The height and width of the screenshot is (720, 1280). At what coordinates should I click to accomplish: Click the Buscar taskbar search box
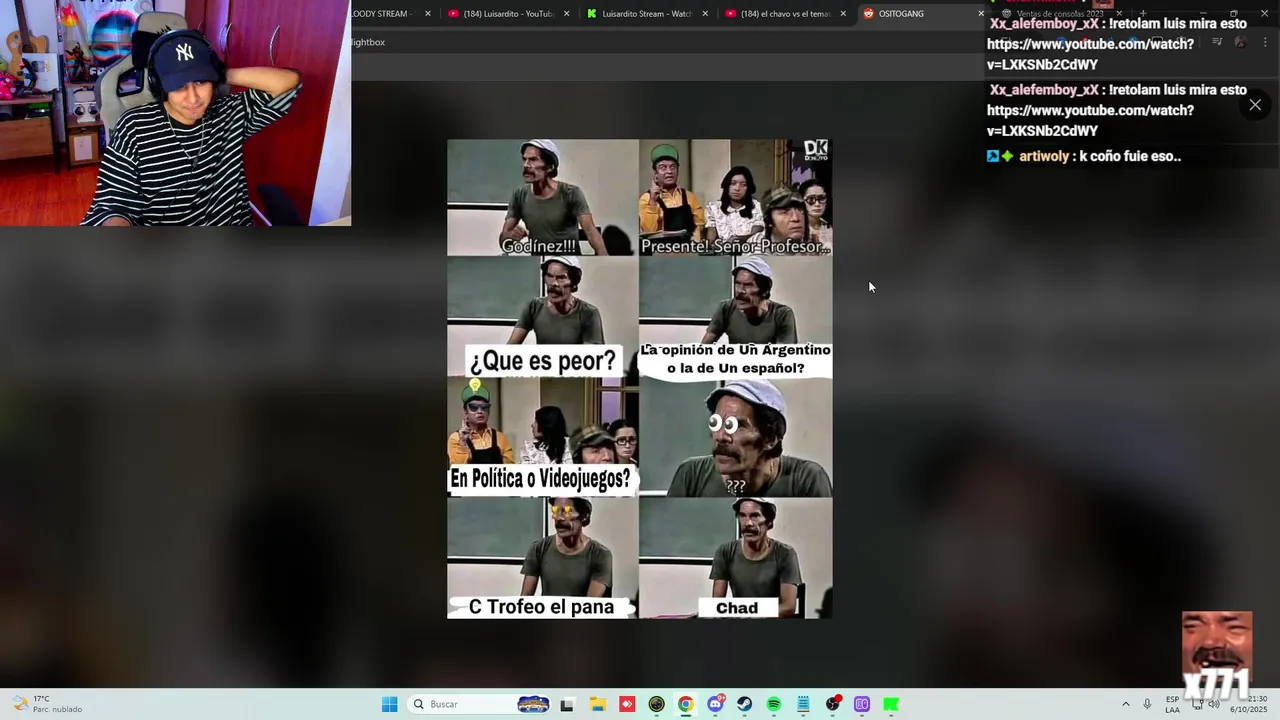481,704
